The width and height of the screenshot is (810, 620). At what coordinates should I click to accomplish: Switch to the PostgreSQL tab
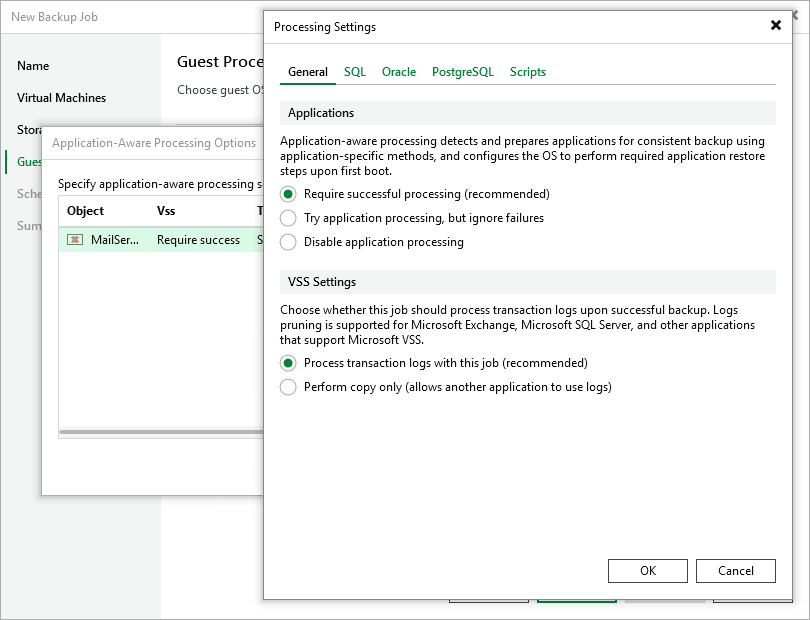click(462, 72)
